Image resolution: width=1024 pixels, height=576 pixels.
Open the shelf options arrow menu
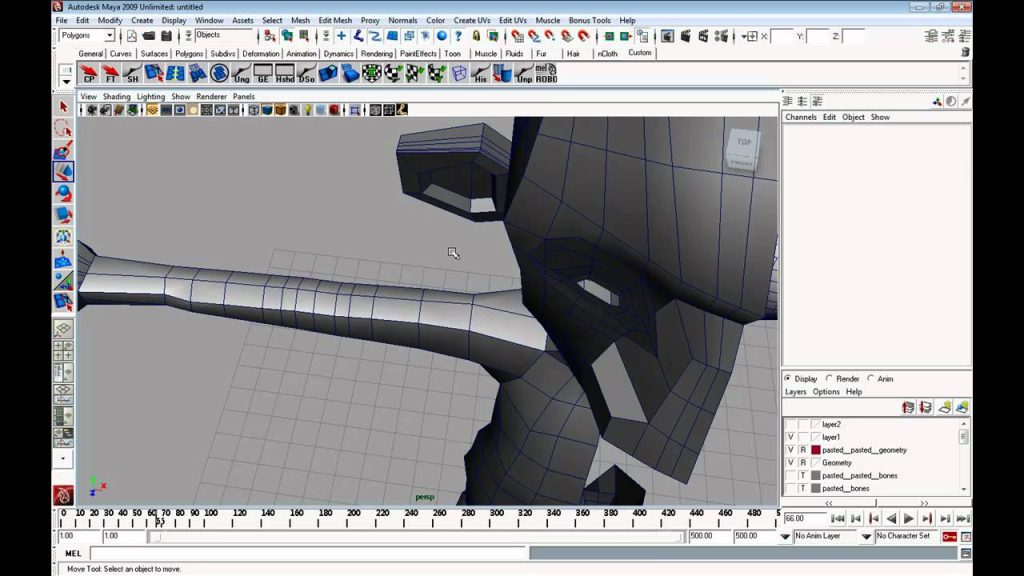point(66,82)
